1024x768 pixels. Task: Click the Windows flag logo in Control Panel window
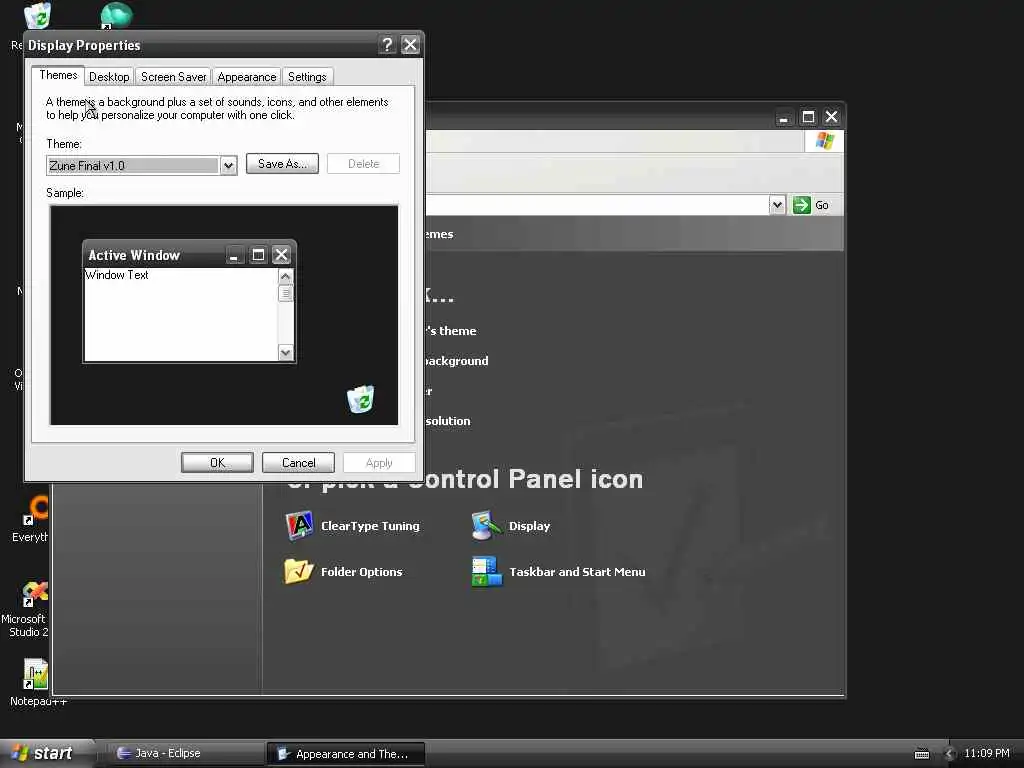[x=824, y=141]
